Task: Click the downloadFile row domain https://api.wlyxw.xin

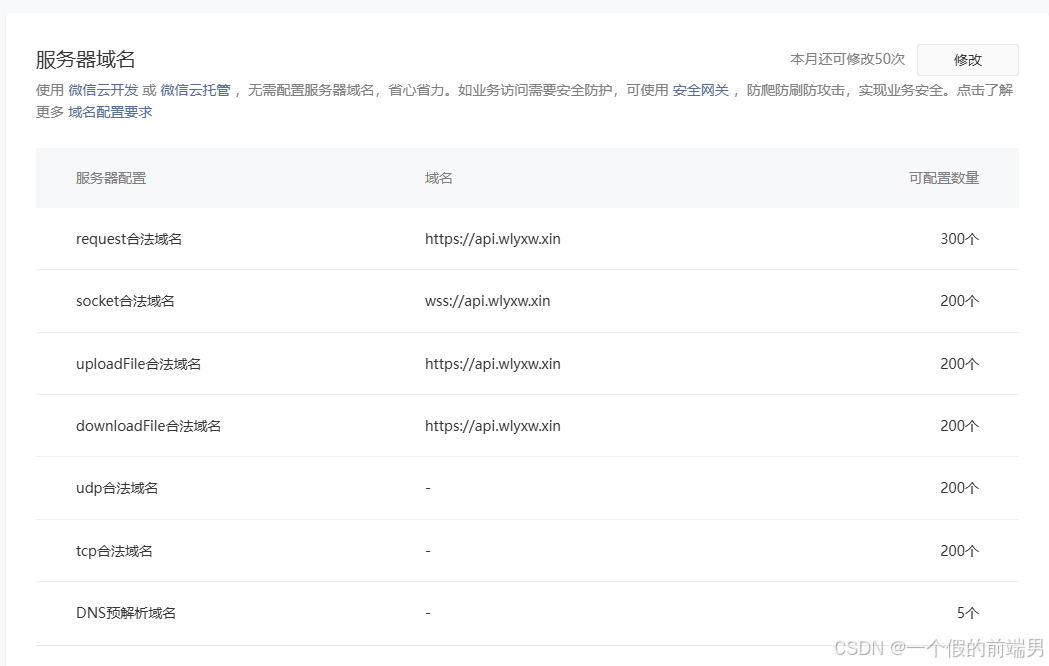Action: click(x=492, y=427)
